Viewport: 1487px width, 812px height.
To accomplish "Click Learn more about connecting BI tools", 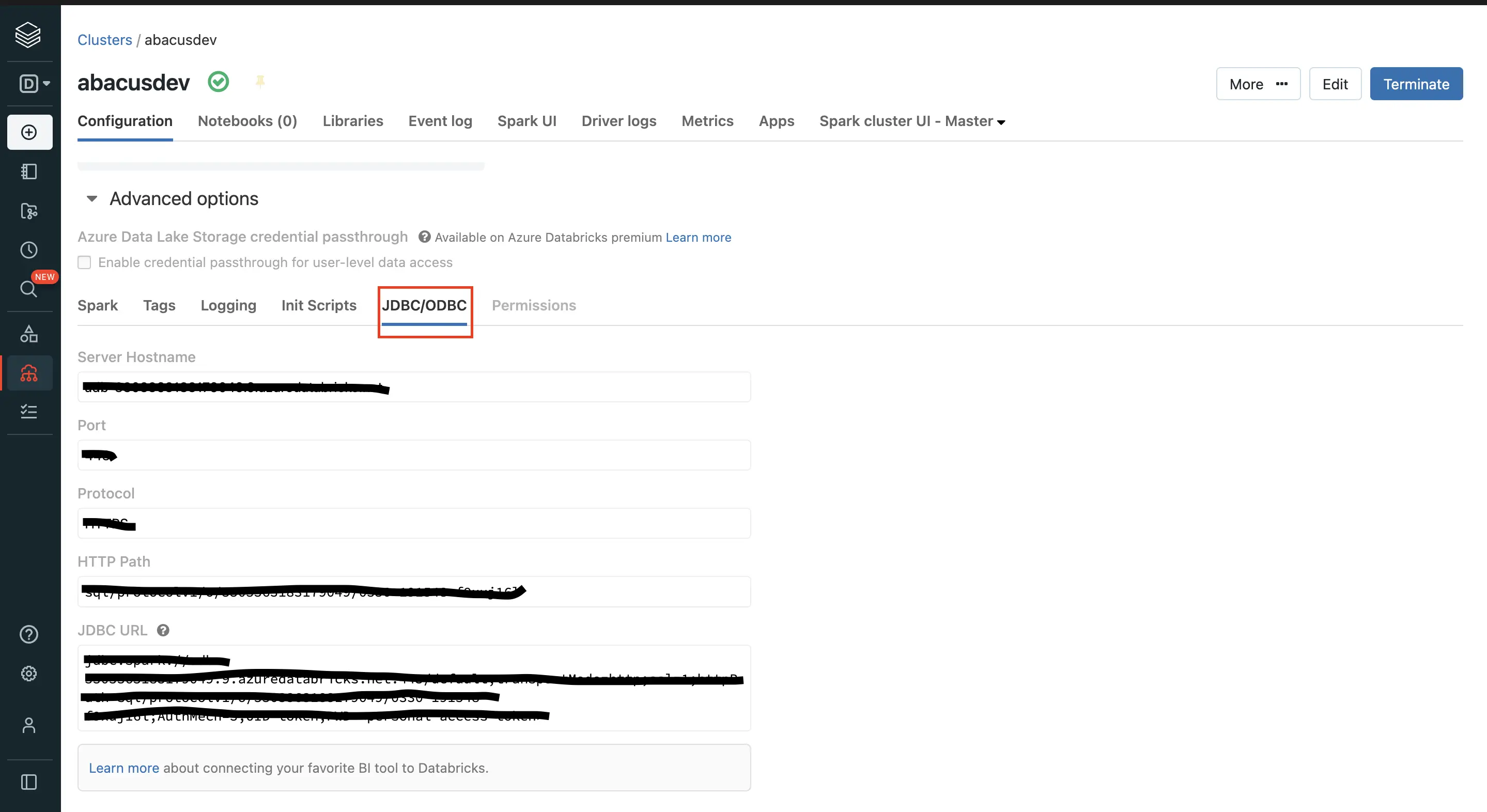I will point(123,768).
